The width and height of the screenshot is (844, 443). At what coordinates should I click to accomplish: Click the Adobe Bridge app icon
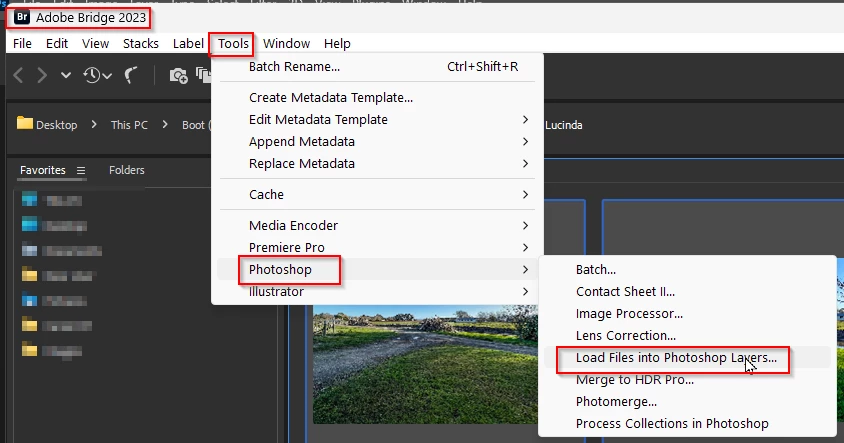click(x=22, y=17)
